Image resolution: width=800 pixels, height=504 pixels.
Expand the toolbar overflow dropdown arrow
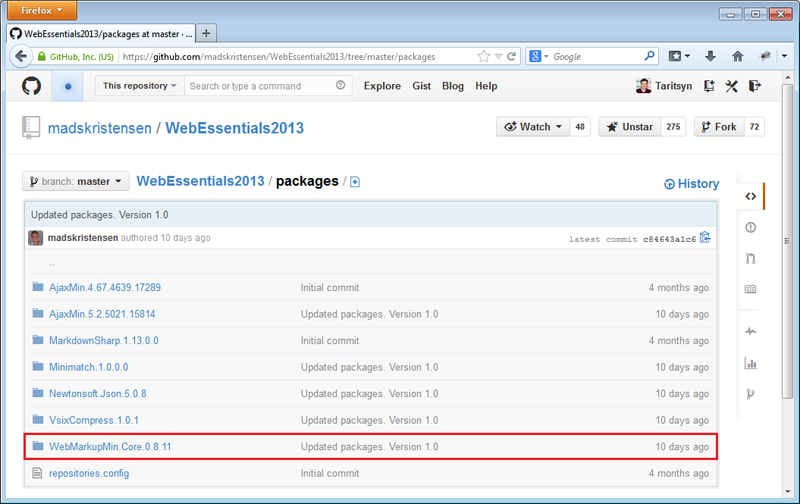(784, 56)
